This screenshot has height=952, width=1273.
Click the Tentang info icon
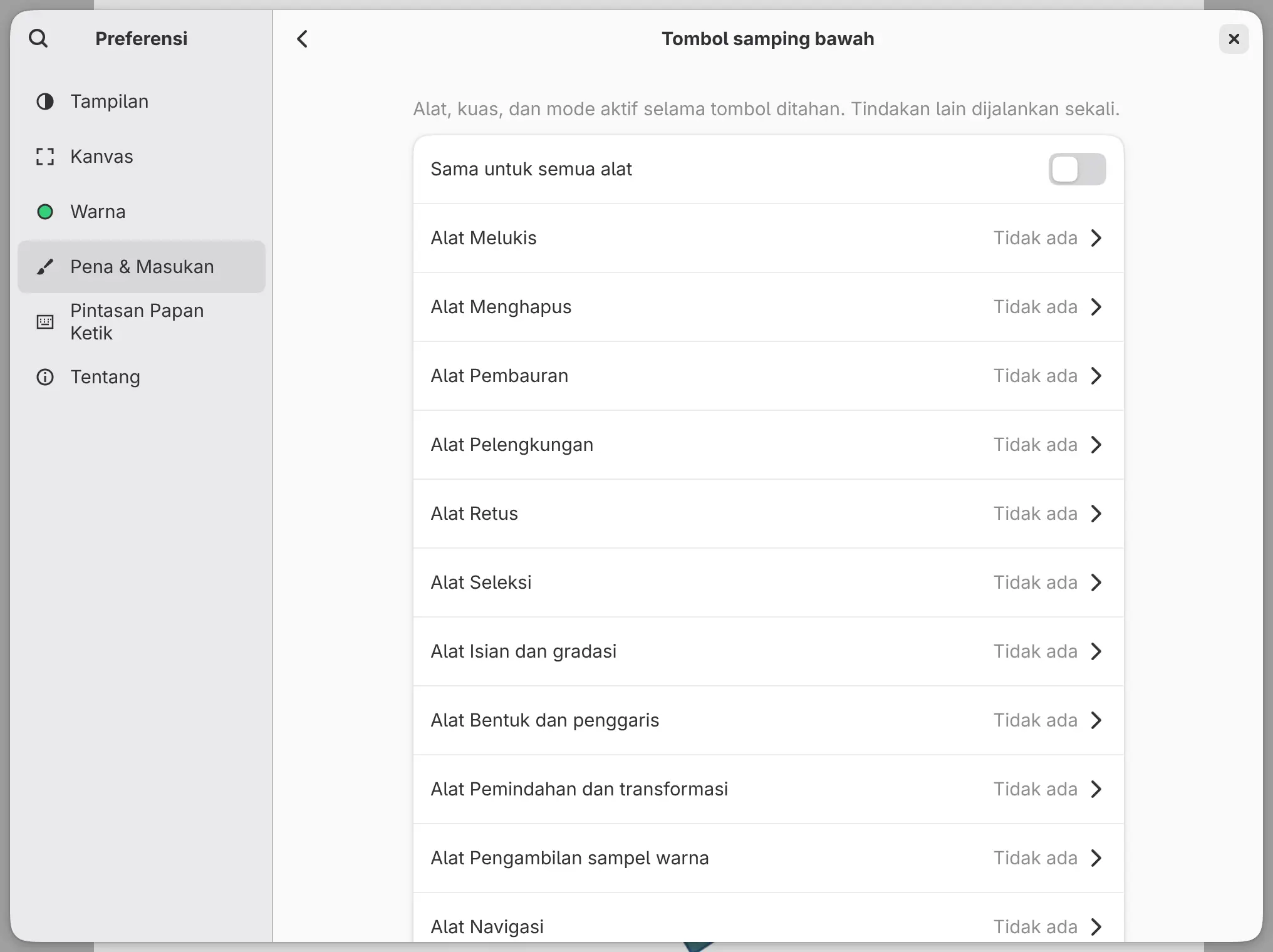click(x=45, y=377)
